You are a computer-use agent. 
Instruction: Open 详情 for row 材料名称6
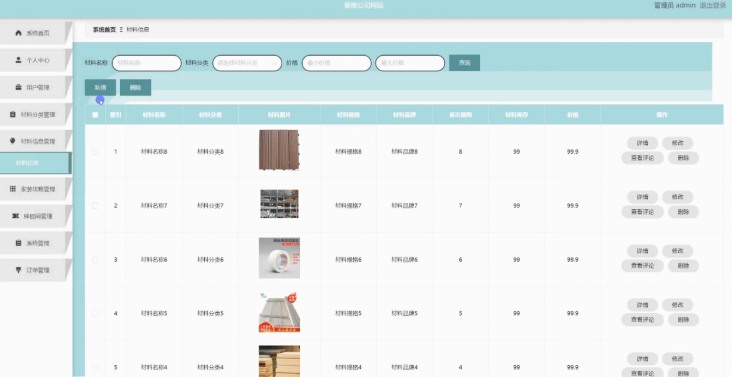642,251
